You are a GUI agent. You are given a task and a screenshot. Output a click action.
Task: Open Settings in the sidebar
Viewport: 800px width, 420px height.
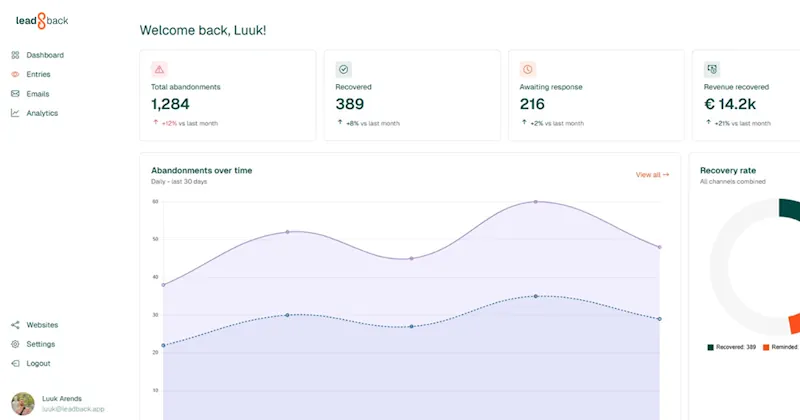click(x=41, y=344)
